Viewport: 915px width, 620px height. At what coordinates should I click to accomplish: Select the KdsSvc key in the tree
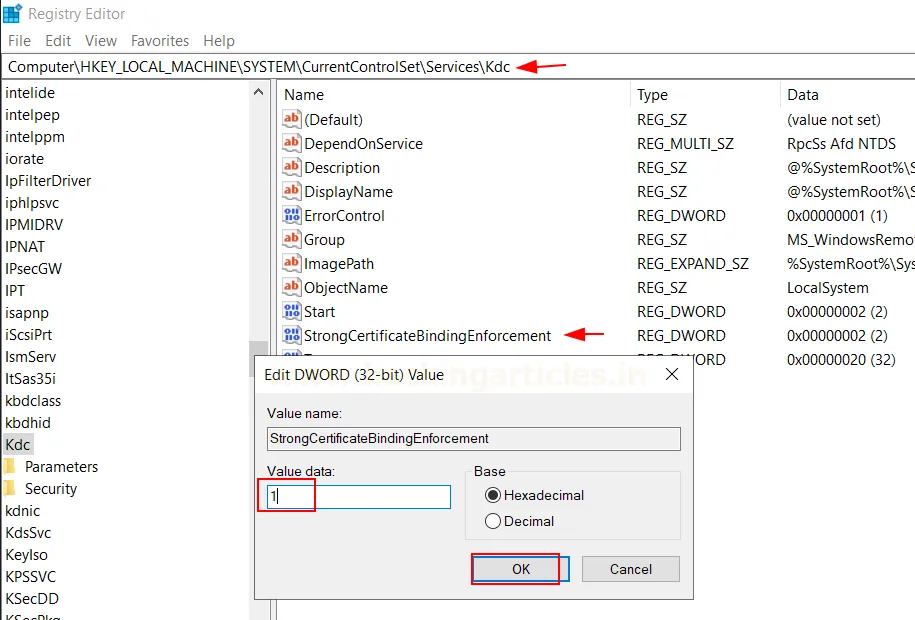coord(28,533)
